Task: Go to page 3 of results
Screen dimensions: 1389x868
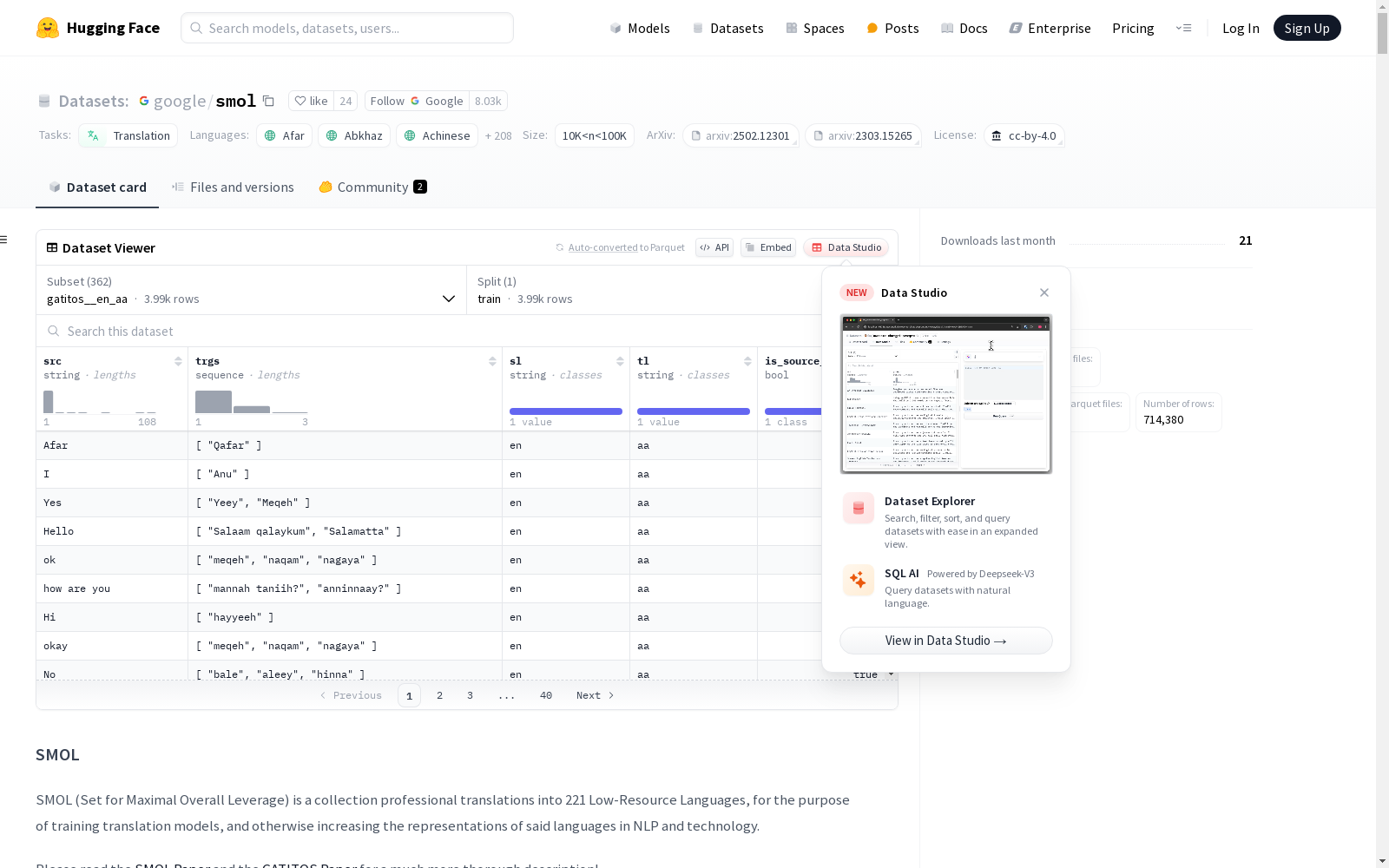Action: click(x=471, y=695)
